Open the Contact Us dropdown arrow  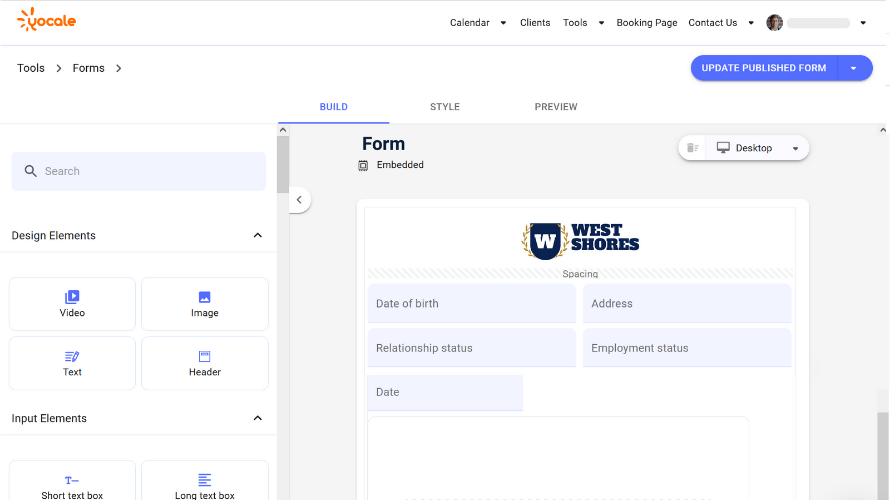tap(751, 23)
